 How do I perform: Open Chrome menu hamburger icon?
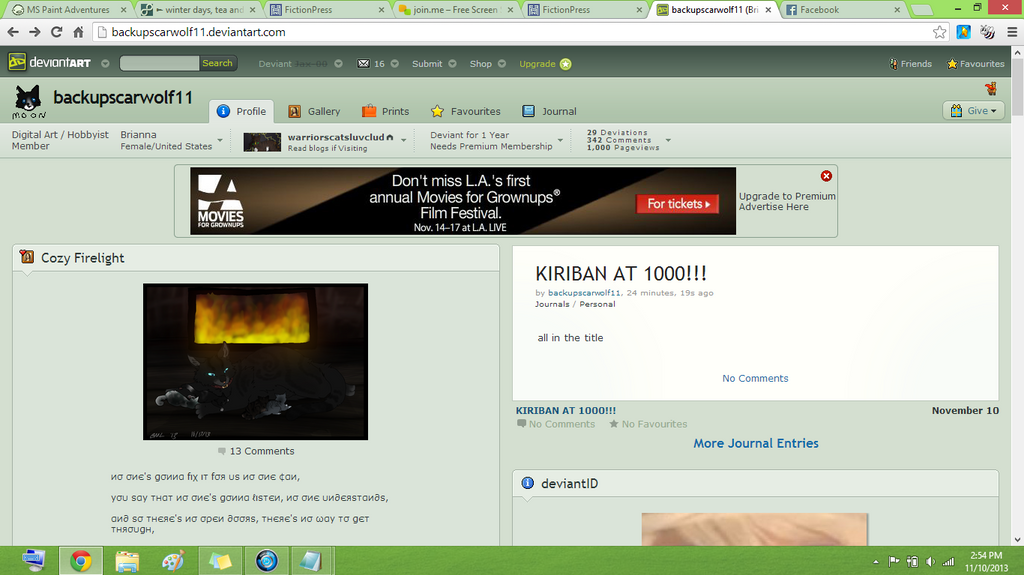click(x=1012, y=32)
